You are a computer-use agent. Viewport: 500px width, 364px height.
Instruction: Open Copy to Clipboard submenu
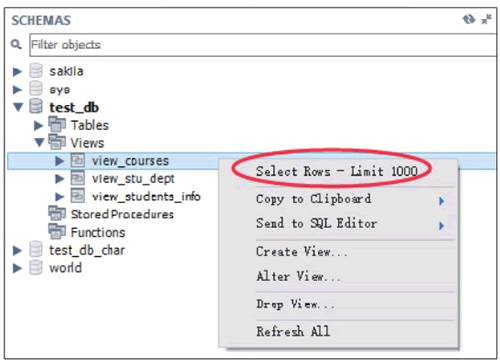click(339, 199)
